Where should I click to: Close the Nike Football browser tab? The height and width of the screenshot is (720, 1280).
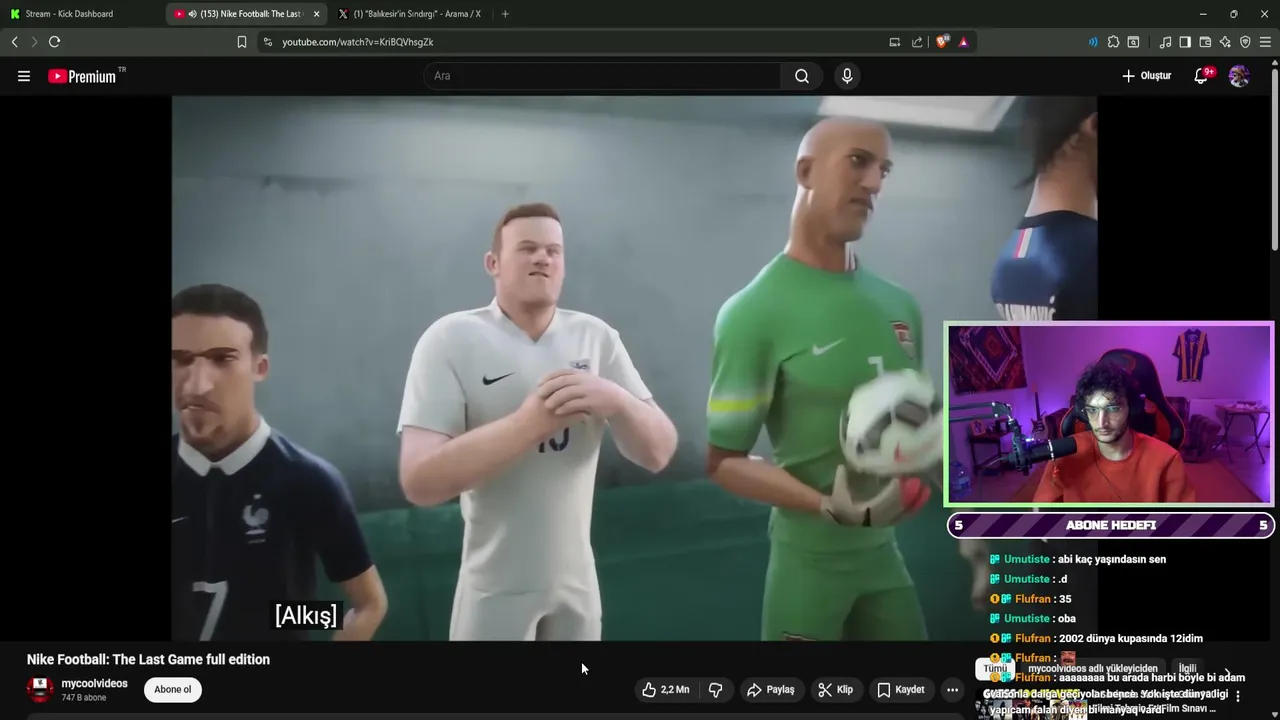(316, 14)
